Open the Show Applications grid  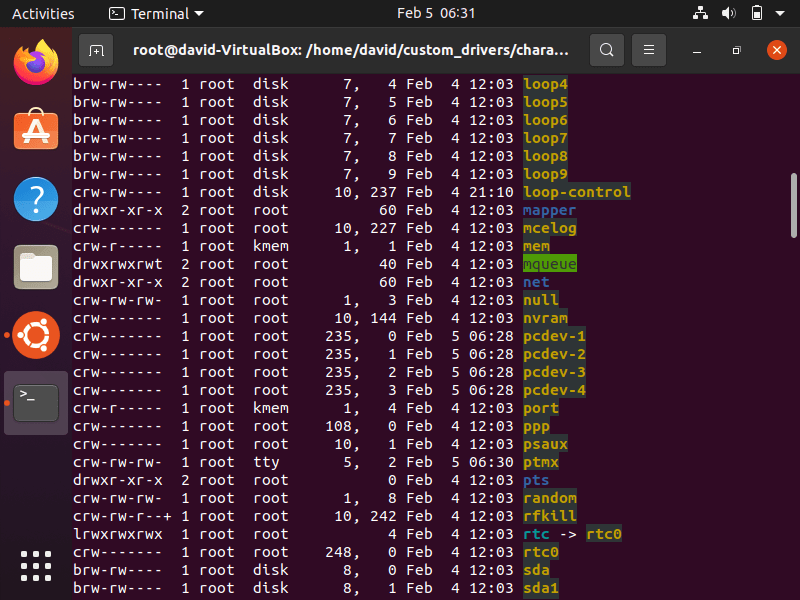36,566
